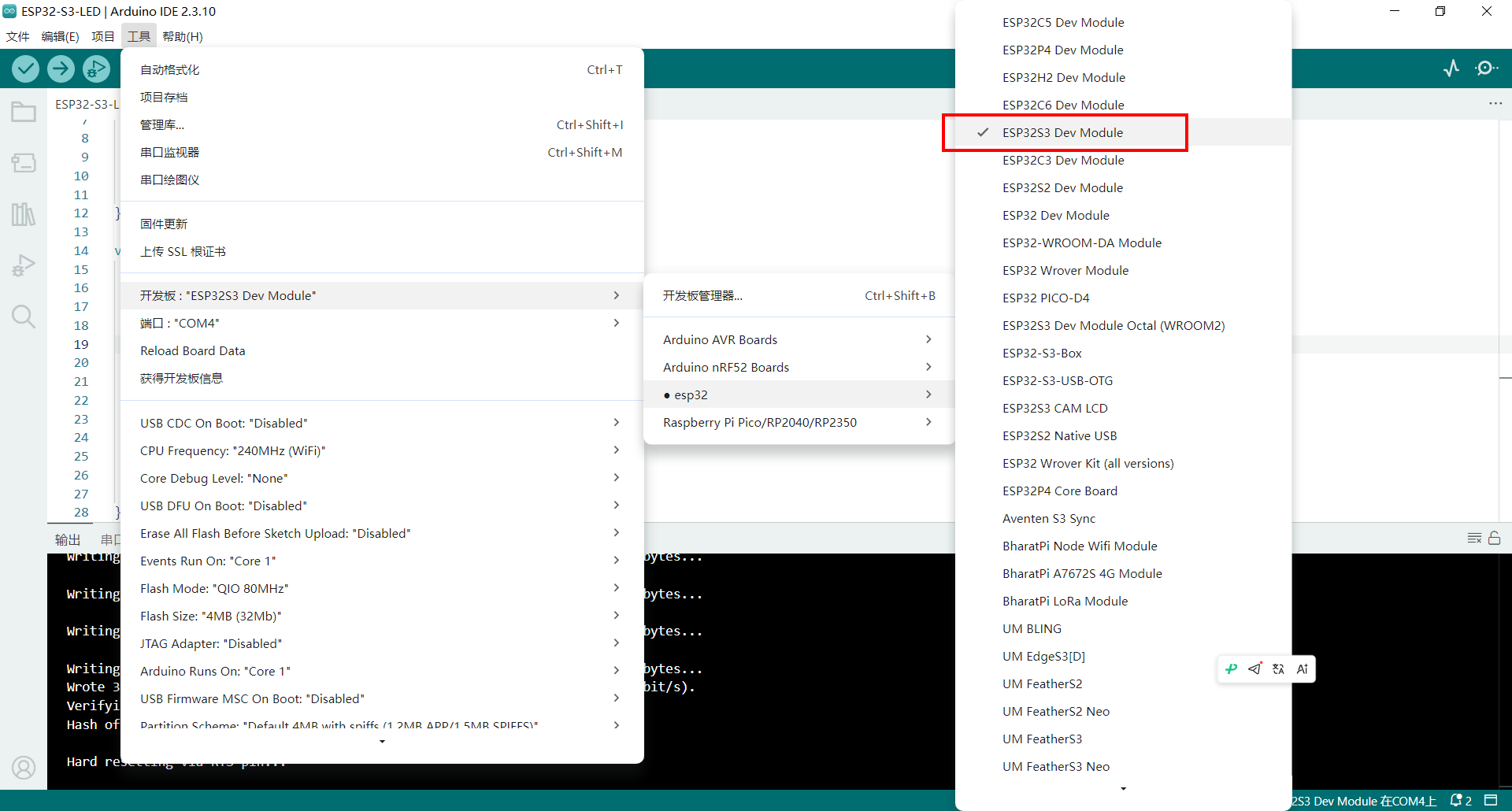Click the paper plane icon in the floating toolbar

pyautogui.click(x=1255, y=669)
